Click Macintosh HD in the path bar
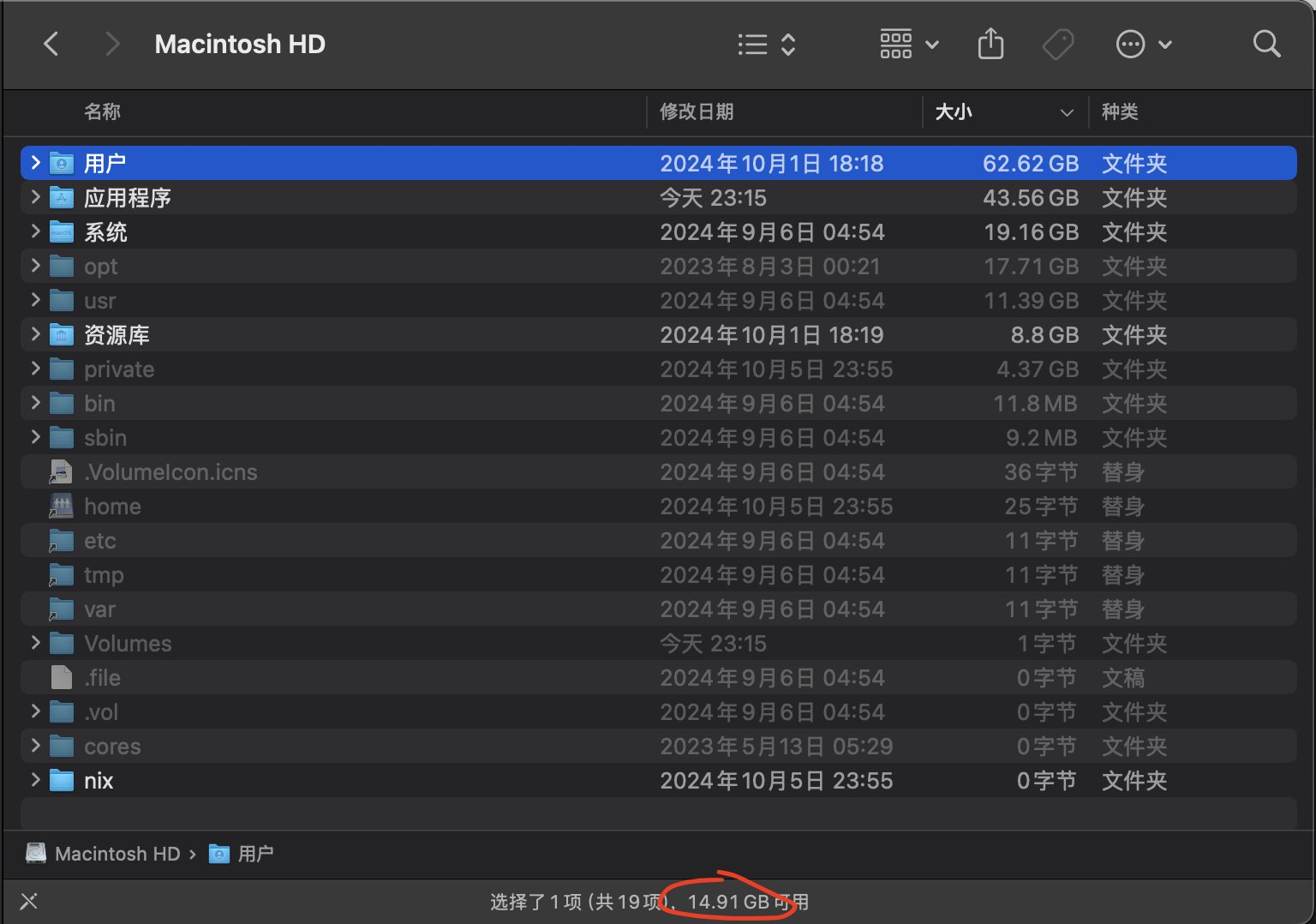 tap(117, 854)
